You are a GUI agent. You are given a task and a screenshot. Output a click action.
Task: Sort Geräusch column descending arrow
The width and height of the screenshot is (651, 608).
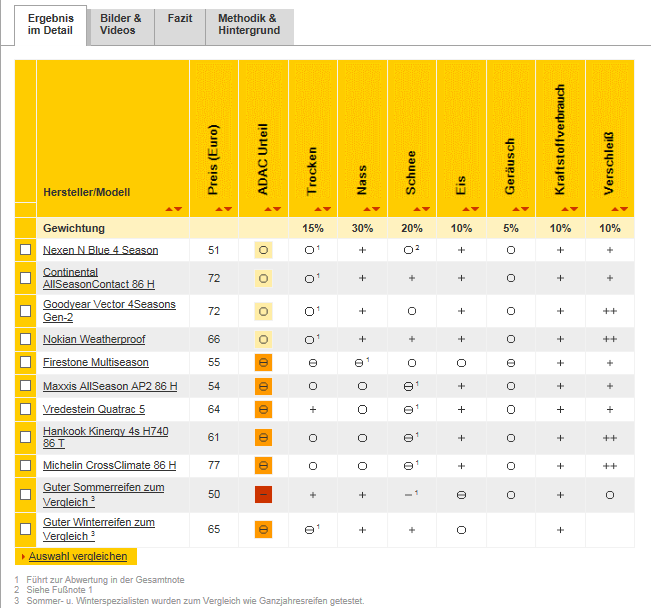pyautogui.click(x=525, y=209)
